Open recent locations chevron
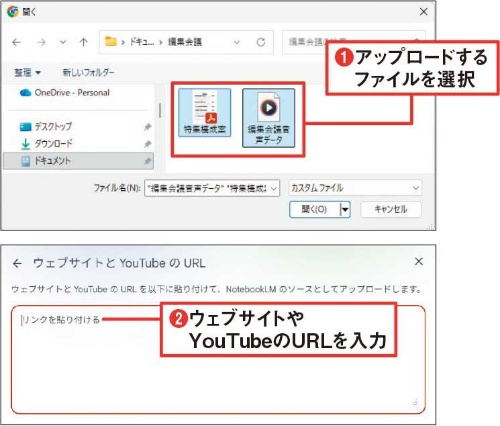The height and width of the screenshot is (426, 500). pyautogui.click(x=63, y=42)
